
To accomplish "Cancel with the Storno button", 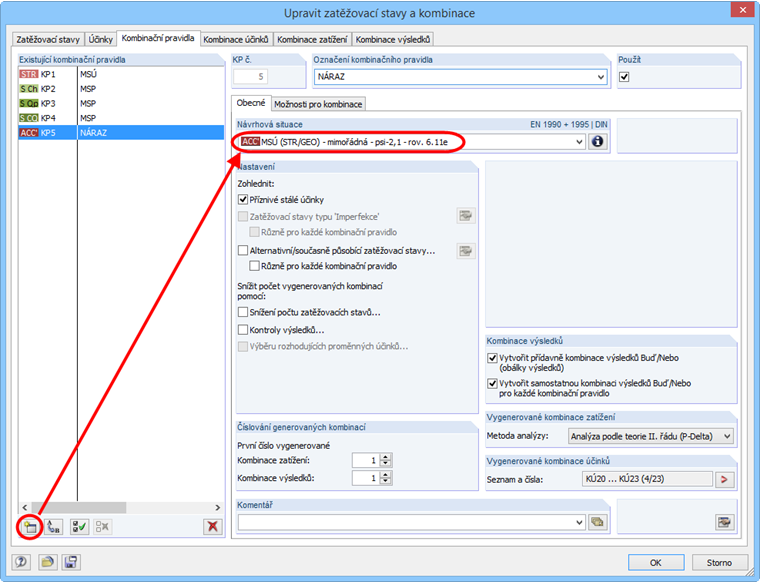I will coord(719,563).
